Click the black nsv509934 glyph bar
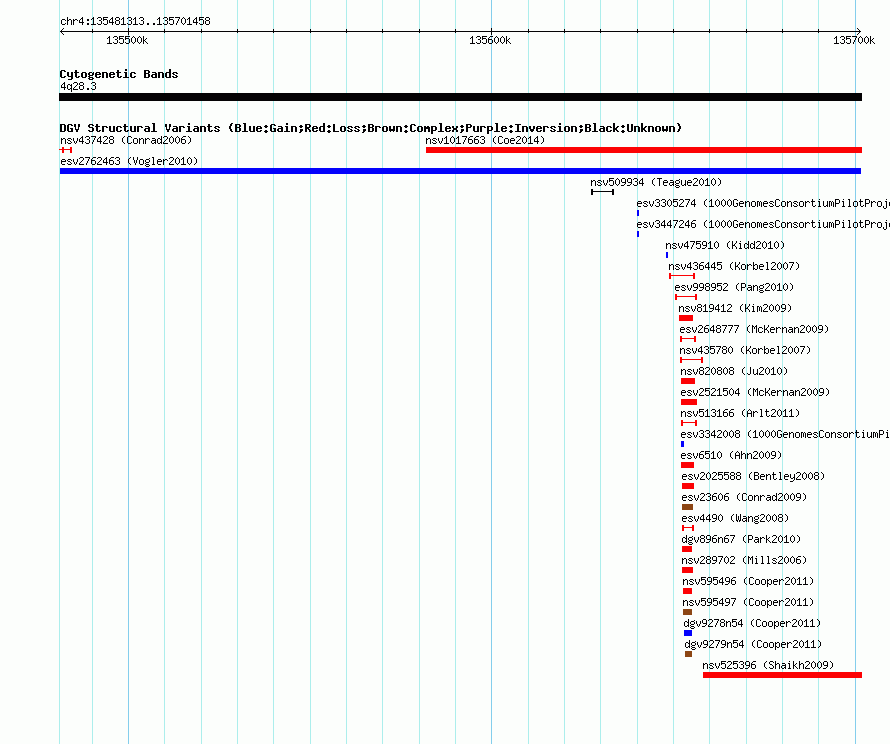This screenshot has height=744, width=890. tap(602, 192)
